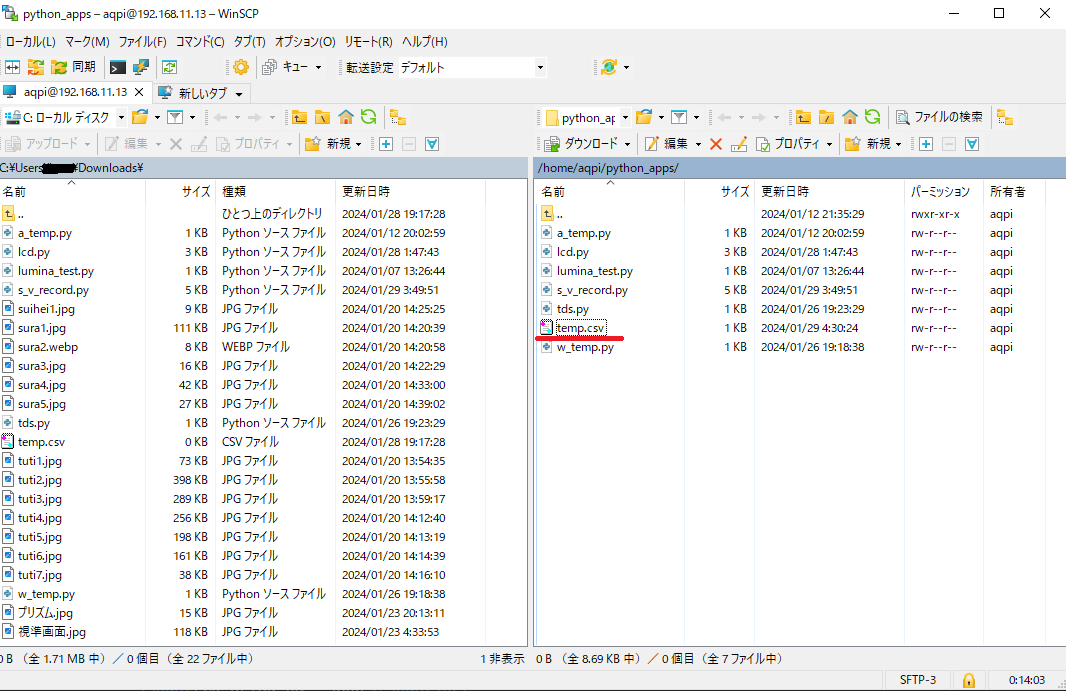The height and width of the screenshot is (691, 1066).
Task: Go to remote parent directory icon
Action: point(803,118)
